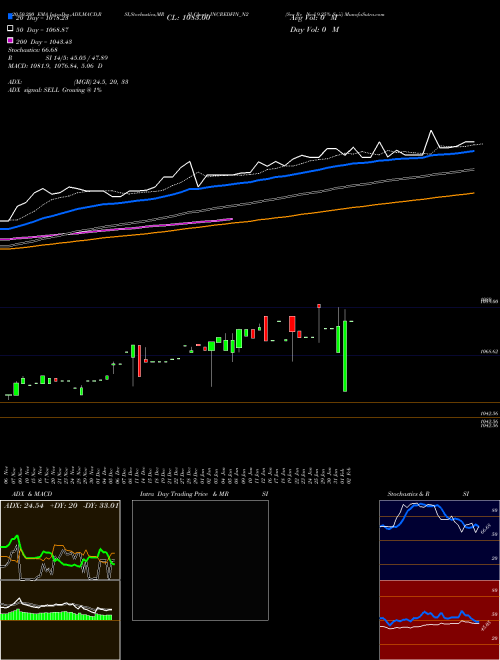Click the blue 20 Day EMA legend swatch
Image resolution: width=500 pixels, height=660 pixels.
[x=10, y=17]
